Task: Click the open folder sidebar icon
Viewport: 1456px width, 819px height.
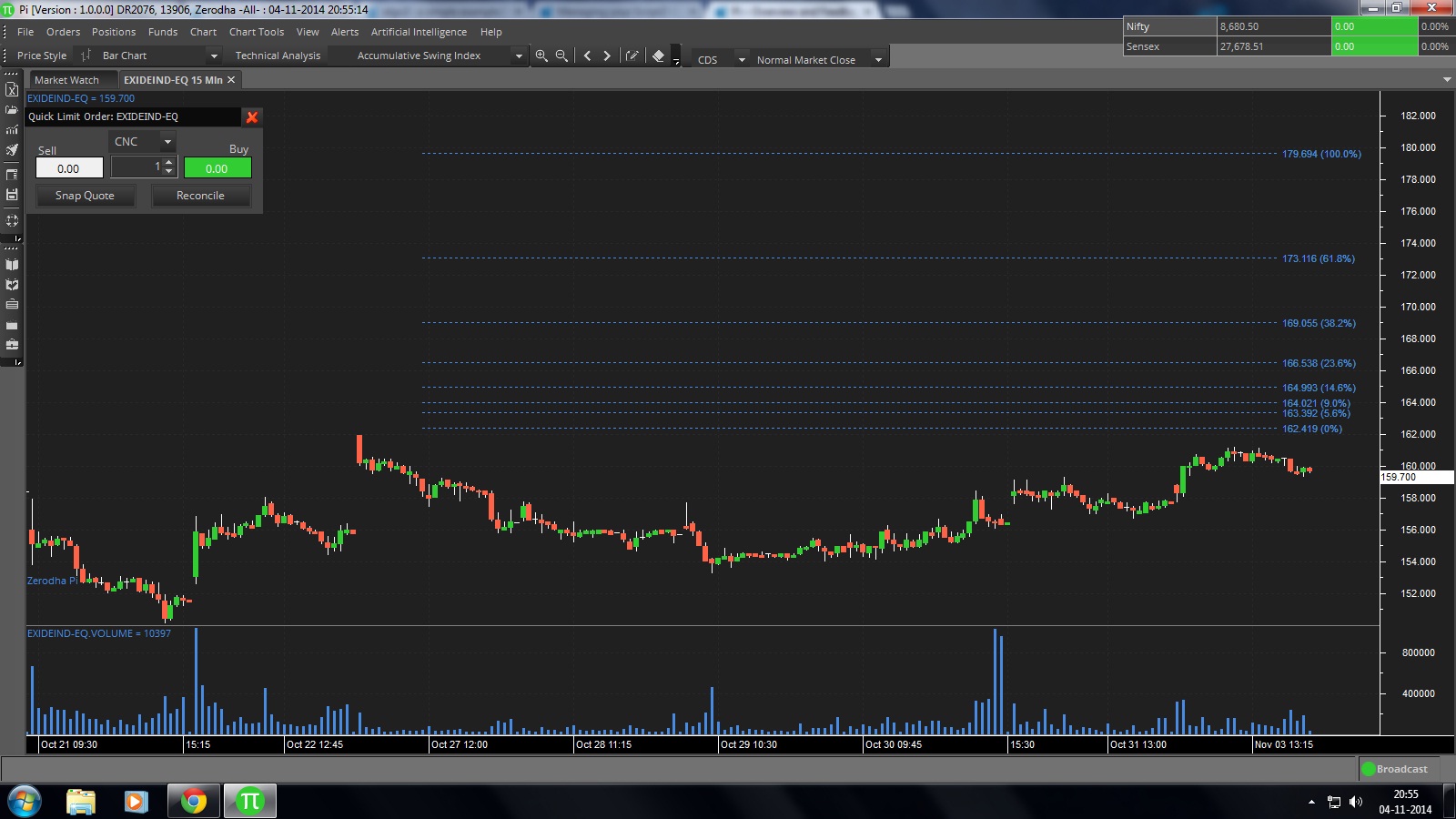Action: [12, 110]
